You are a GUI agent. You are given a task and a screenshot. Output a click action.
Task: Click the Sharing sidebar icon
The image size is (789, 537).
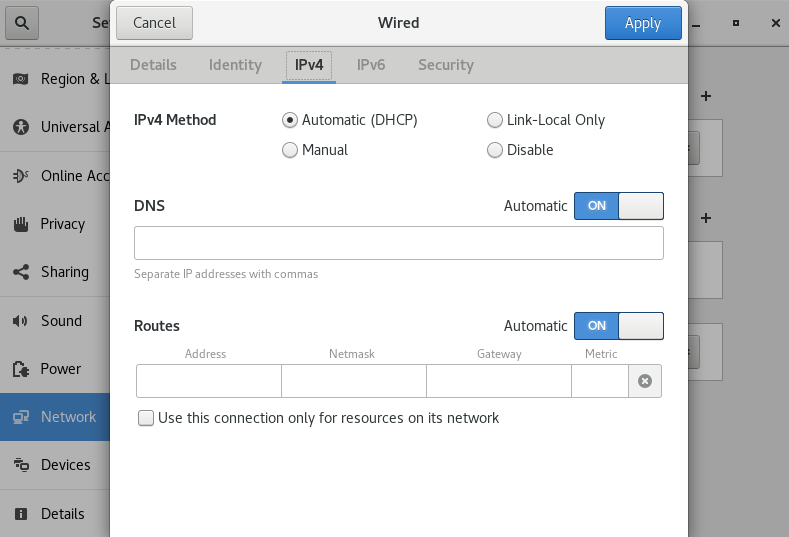coord(21,272)
